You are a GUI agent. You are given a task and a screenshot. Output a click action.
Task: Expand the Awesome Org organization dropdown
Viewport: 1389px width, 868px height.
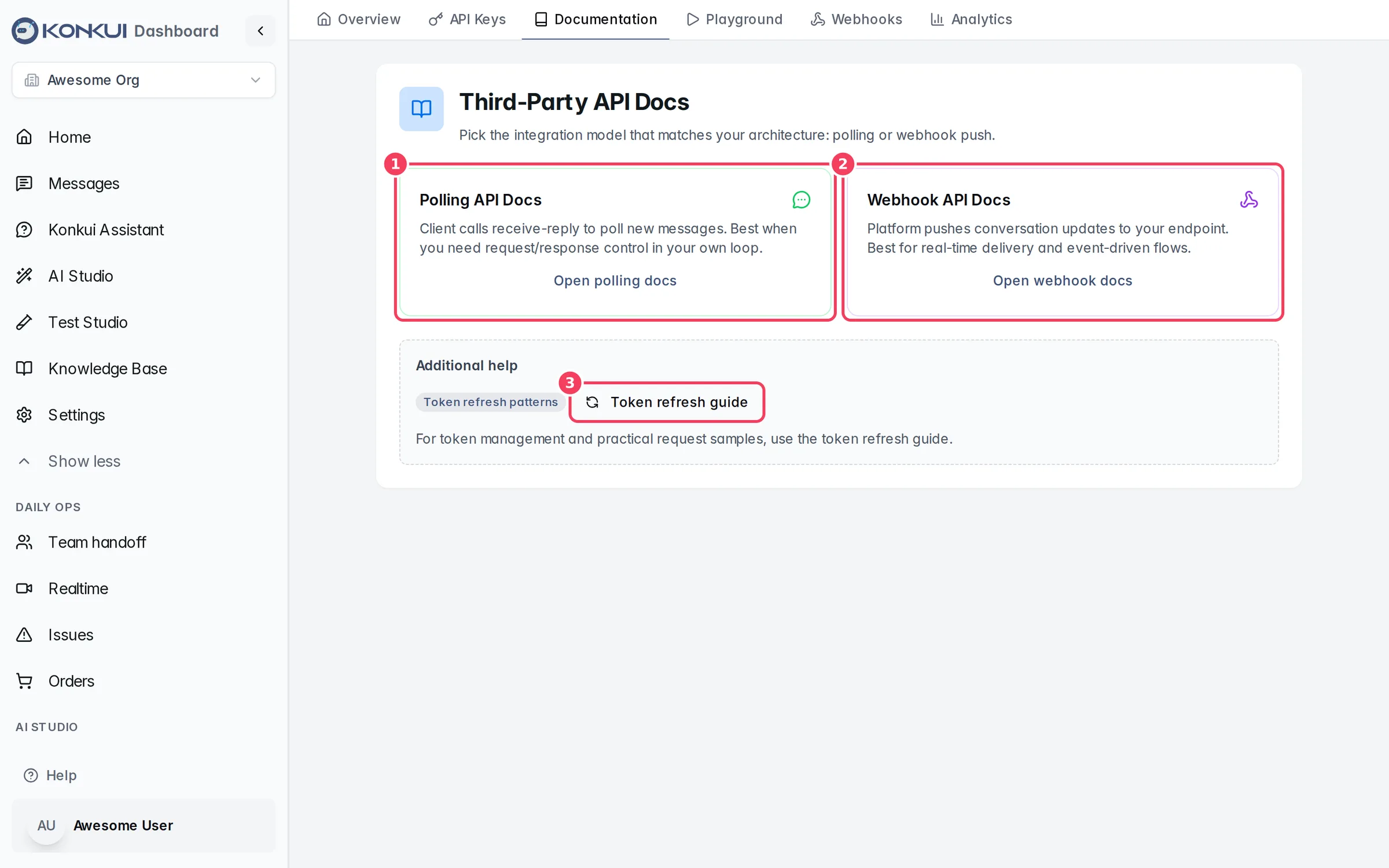tap(144, 80)
